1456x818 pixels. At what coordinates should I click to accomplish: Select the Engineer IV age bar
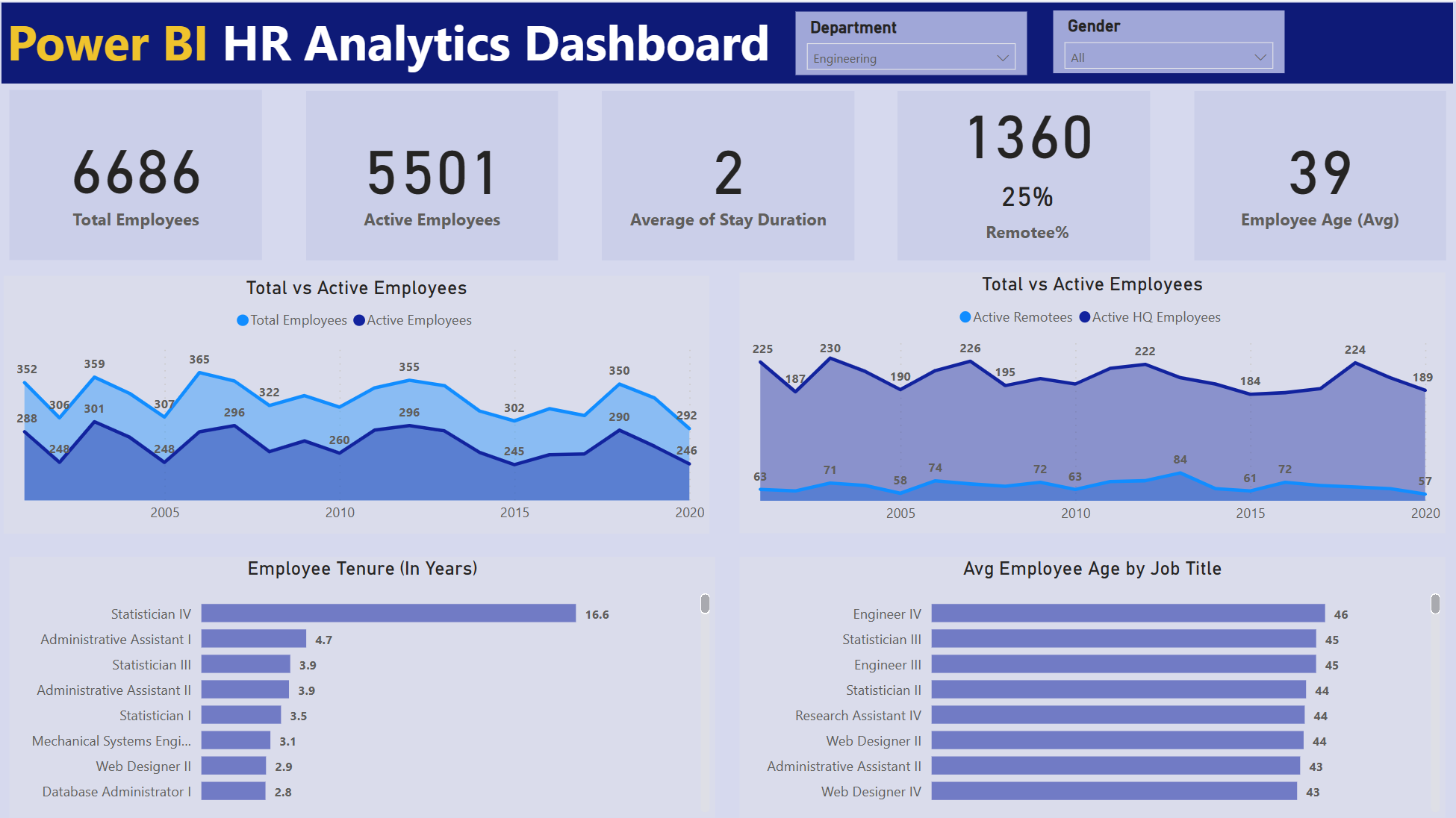1128,613
